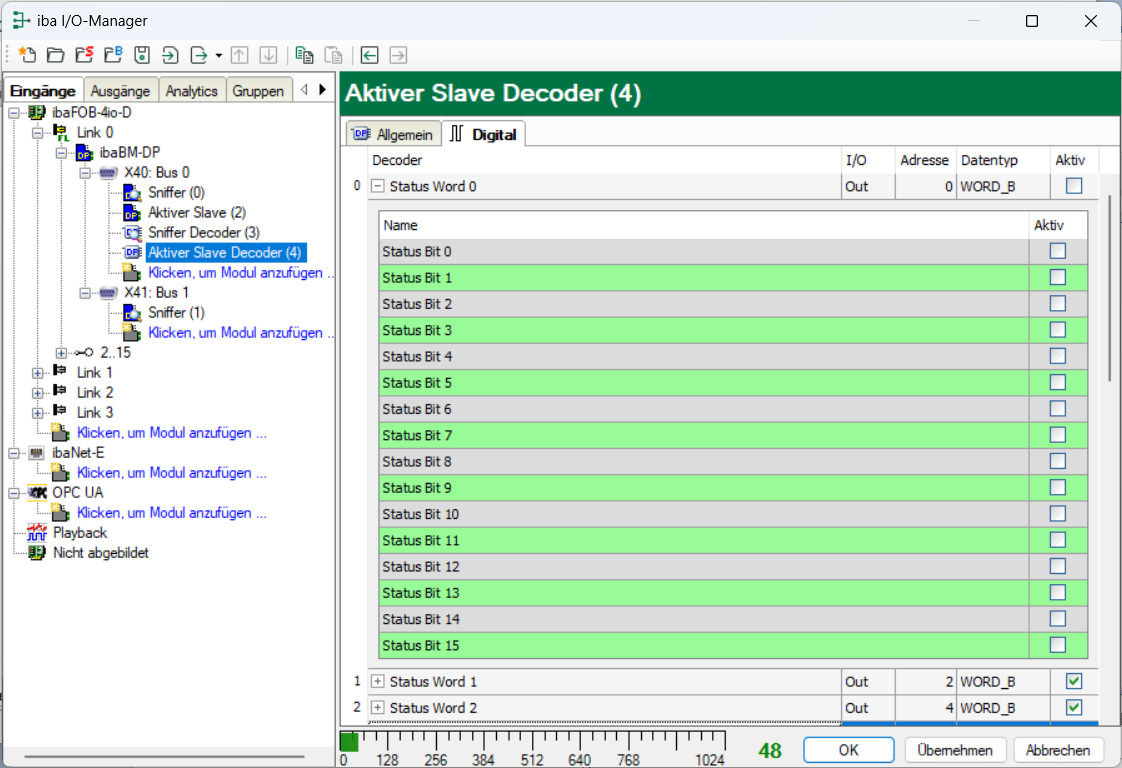Switch to the Analytics tab
This screenshot has height=768, width=1122.
tap(192, 91)
